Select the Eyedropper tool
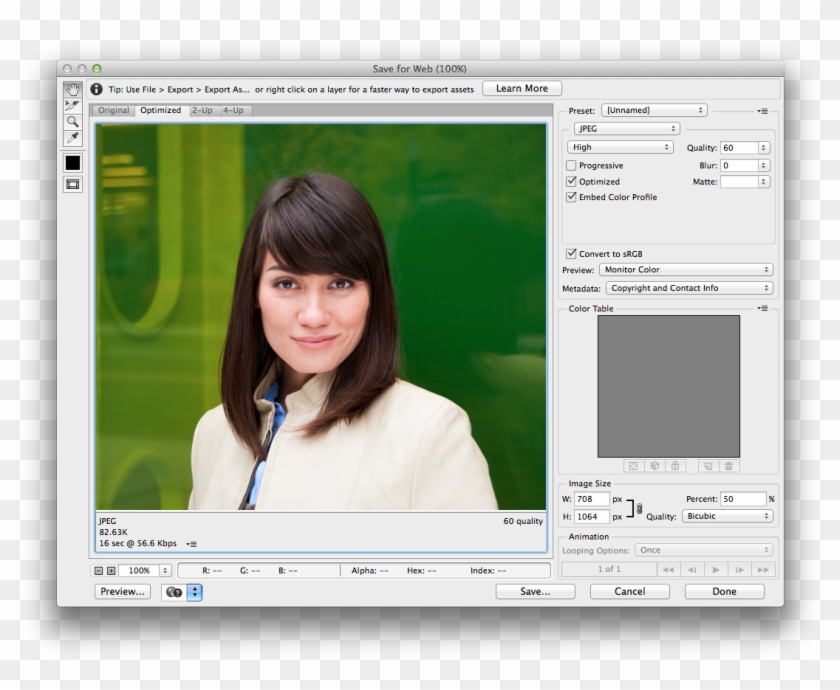This screenshot has height=690, width=840. click(x=71, y=138)
